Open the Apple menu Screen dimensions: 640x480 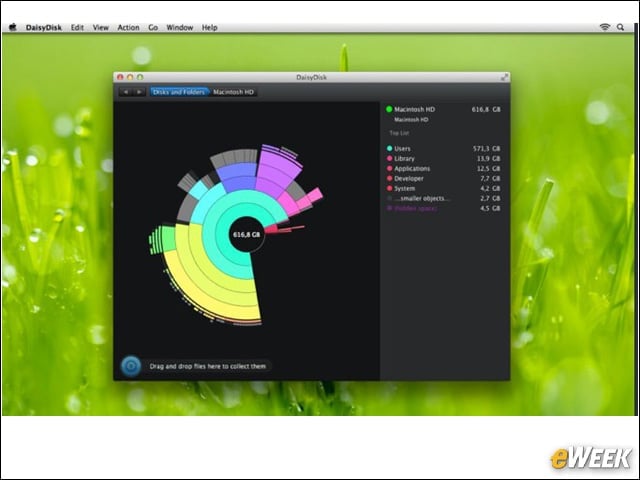[x=13, y=27]
